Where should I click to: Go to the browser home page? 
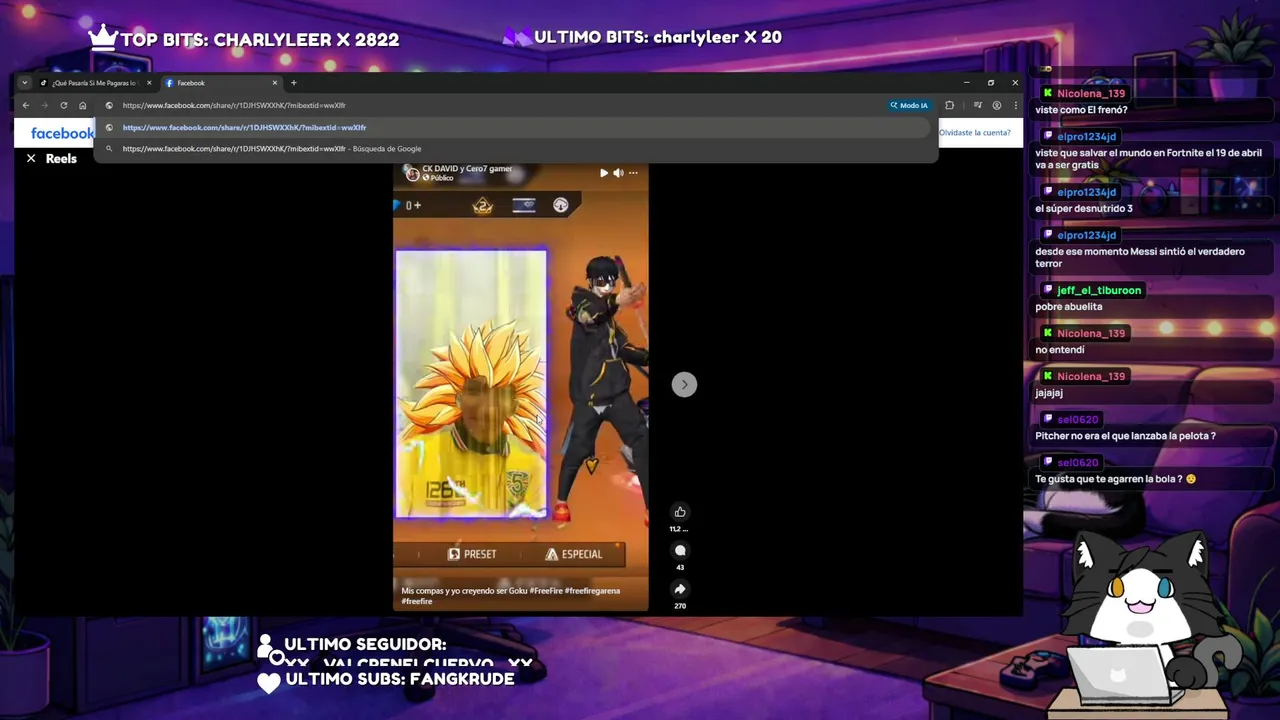coord(83,105)
